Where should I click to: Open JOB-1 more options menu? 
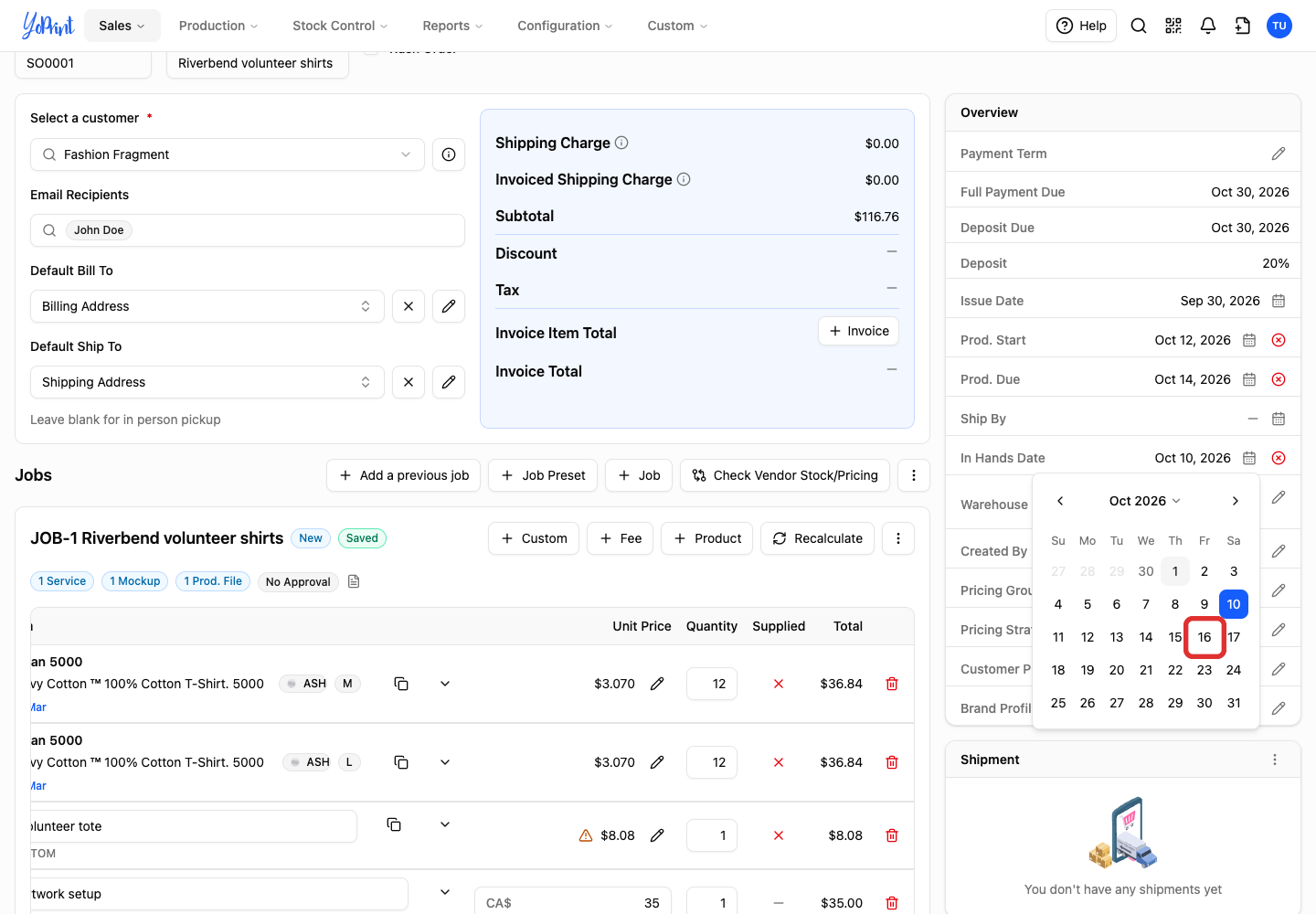pos(898,538)
